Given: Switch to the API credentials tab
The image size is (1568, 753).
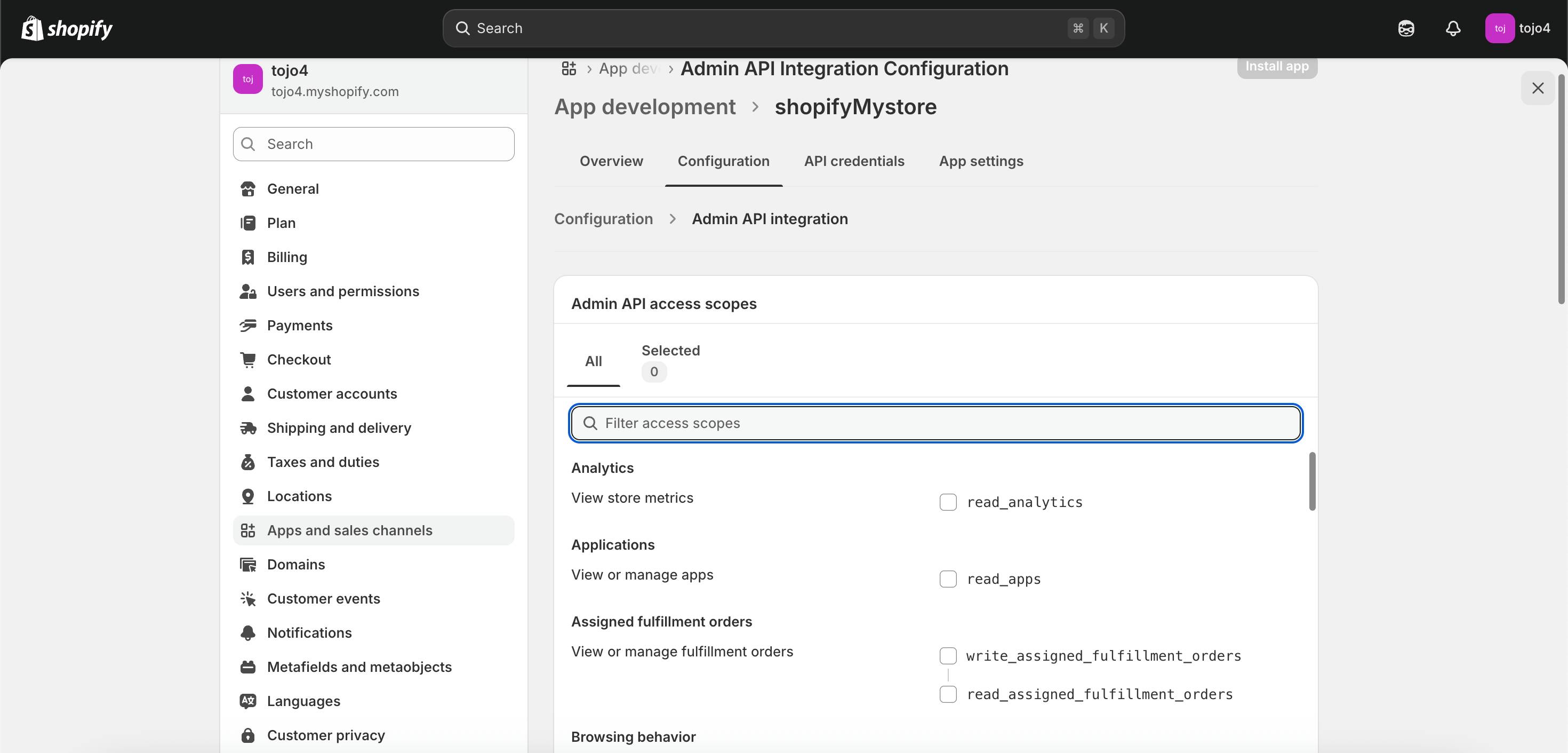Looking at the screenshot, I should (x=853, y=161).
